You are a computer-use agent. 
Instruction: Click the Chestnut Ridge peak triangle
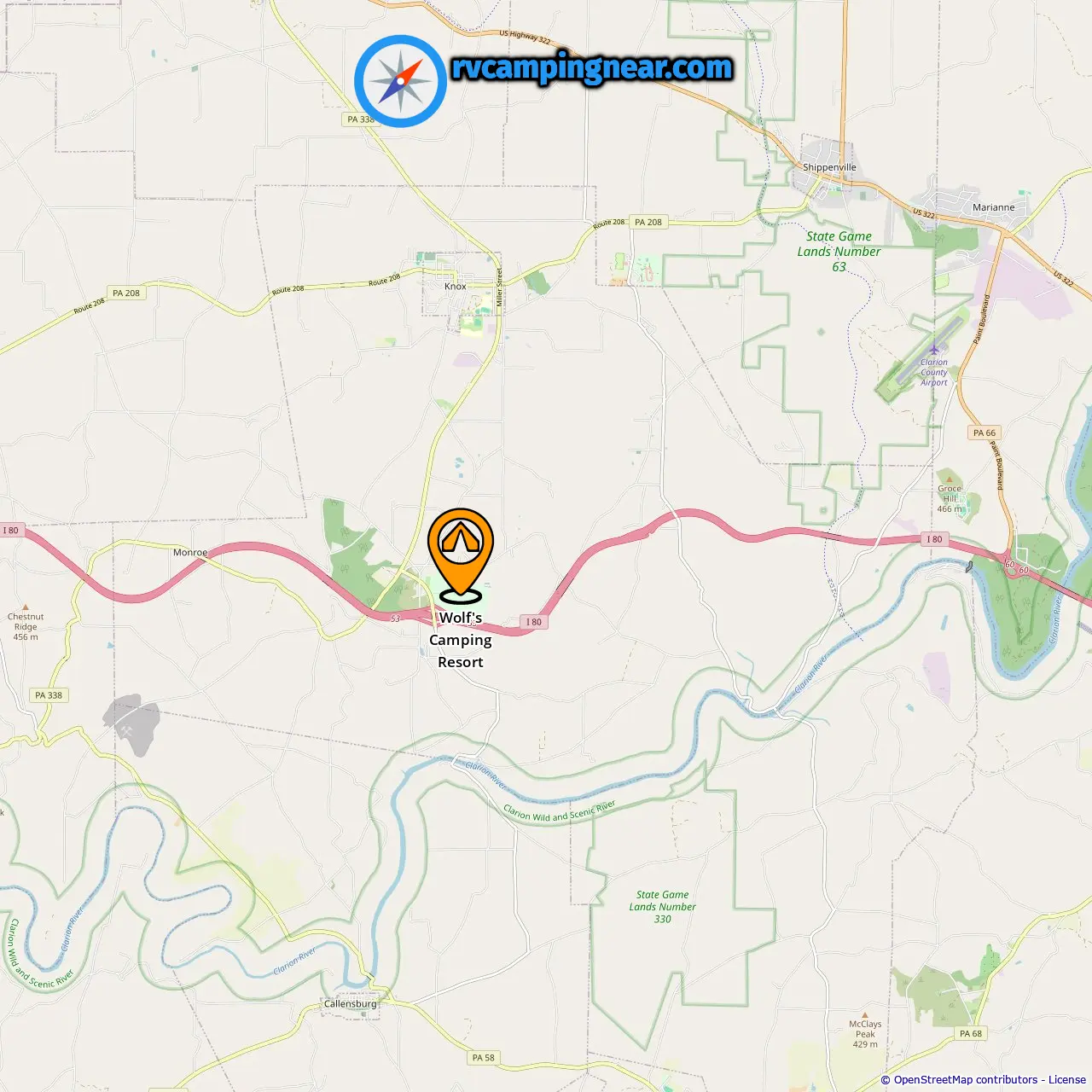tap(26, 607)
